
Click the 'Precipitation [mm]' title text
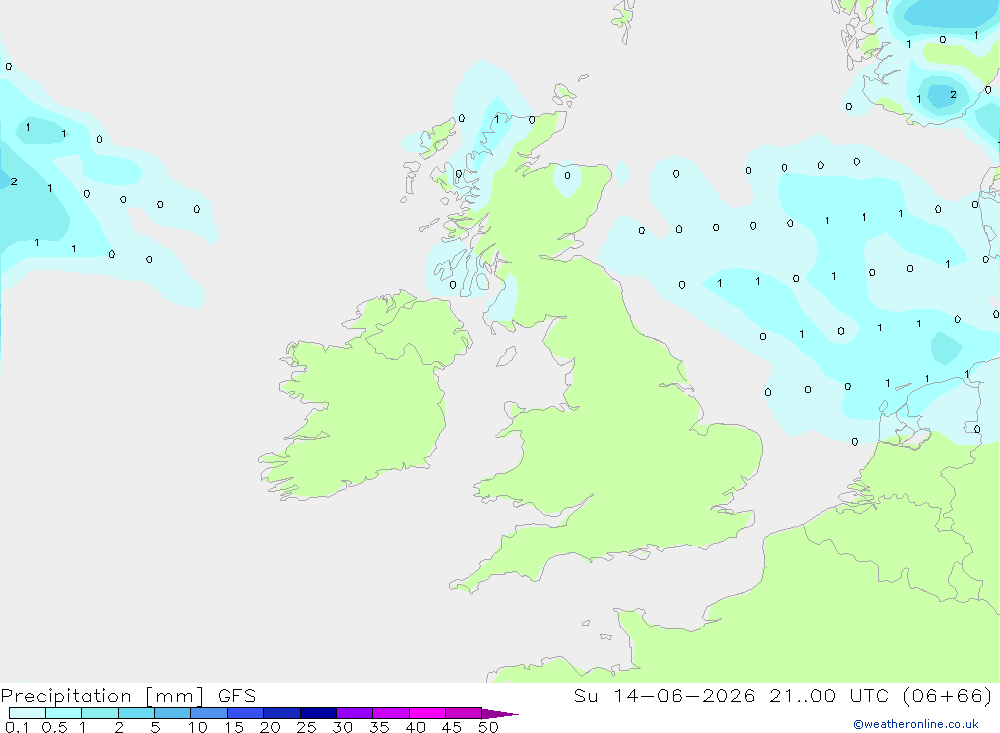(x=102, y=696)
